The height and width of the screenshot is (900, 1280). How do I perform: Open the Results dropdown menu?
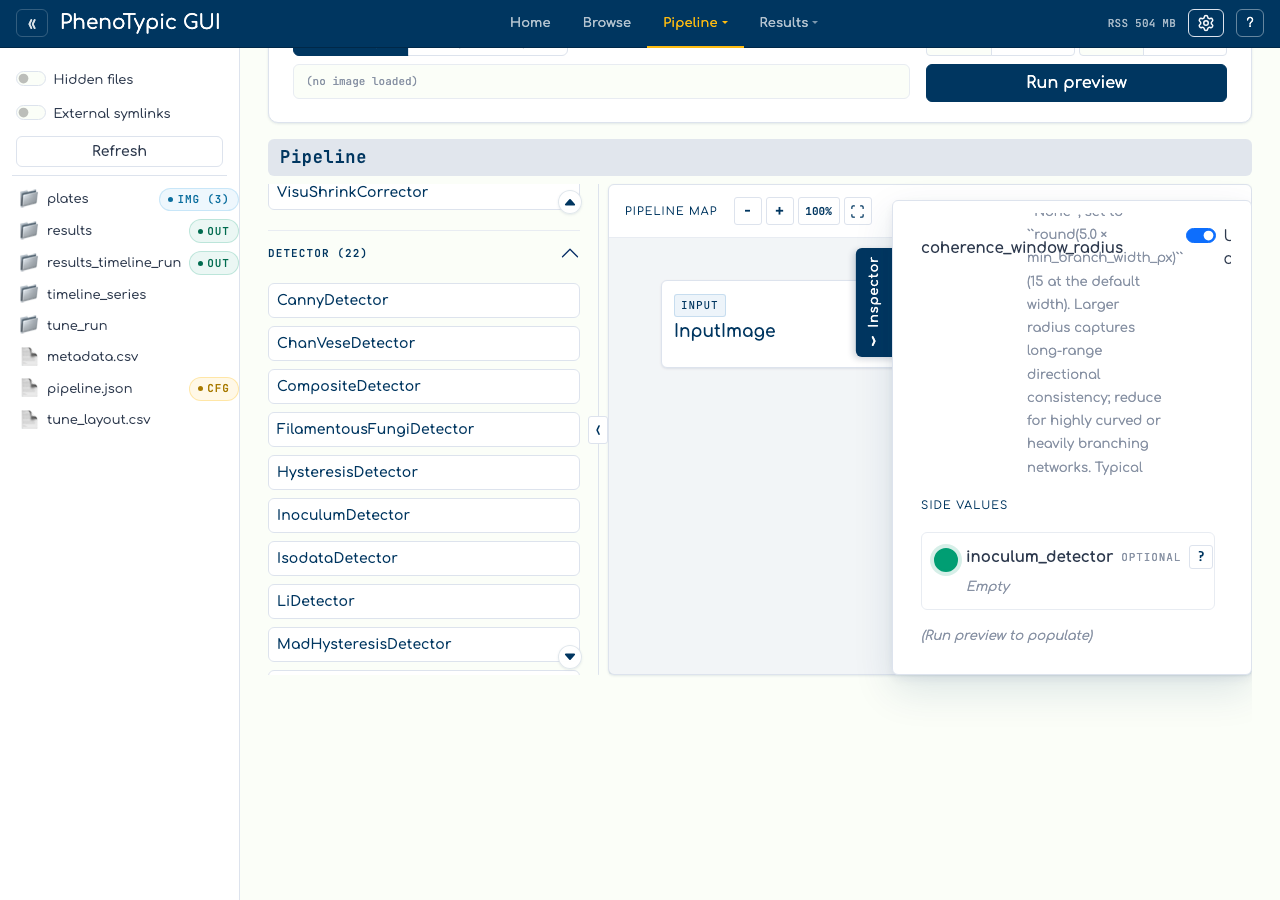[788, 23]
